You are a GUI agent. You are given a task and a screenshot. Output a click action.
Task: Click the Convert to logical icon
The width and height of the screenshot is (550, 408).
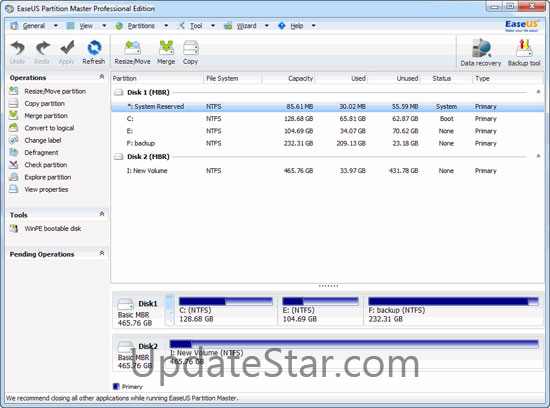14,128
